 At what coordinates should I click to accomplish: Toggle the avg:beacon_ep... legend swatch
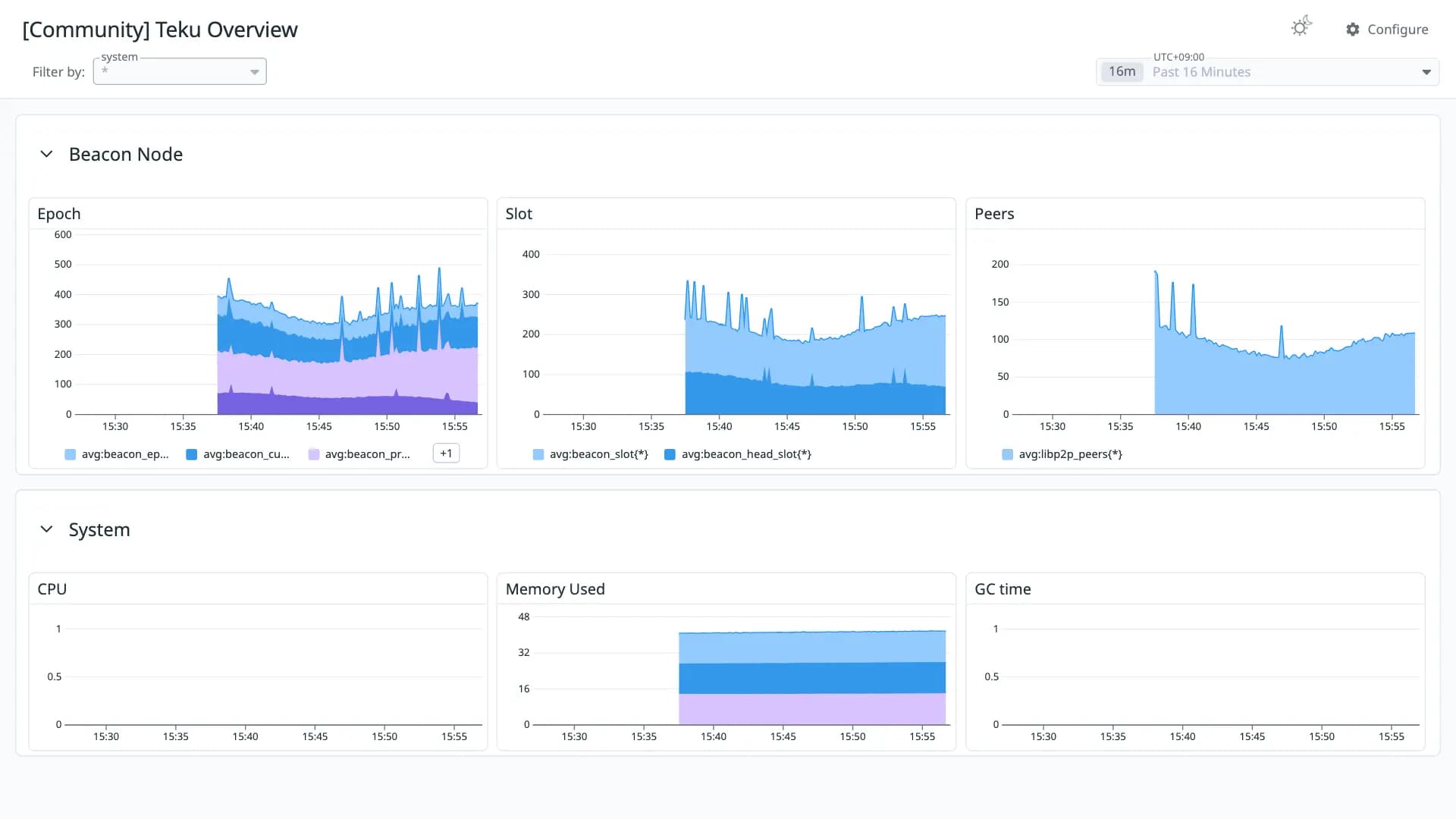(71, 454)
